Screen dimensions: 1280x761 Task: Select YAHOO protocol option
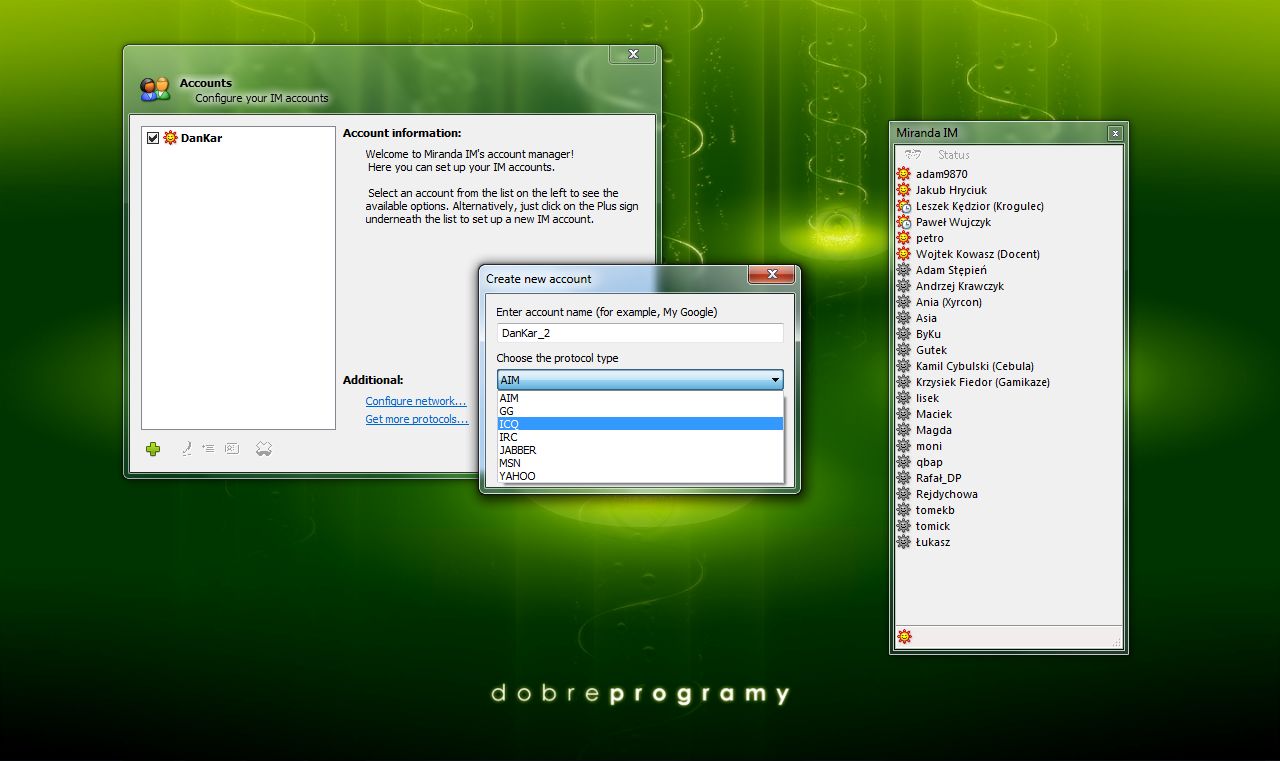tap(640, 476)
